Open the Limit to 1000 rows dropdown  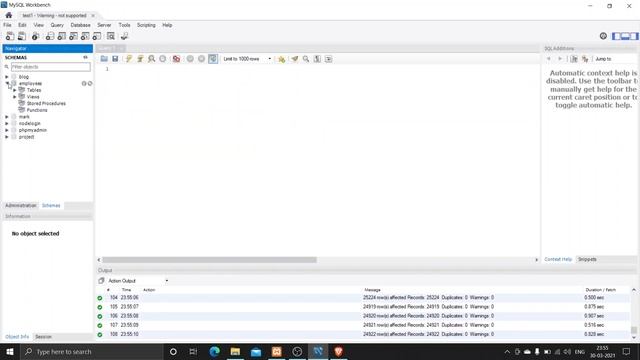pyautogui.click(x=247, y=59)
